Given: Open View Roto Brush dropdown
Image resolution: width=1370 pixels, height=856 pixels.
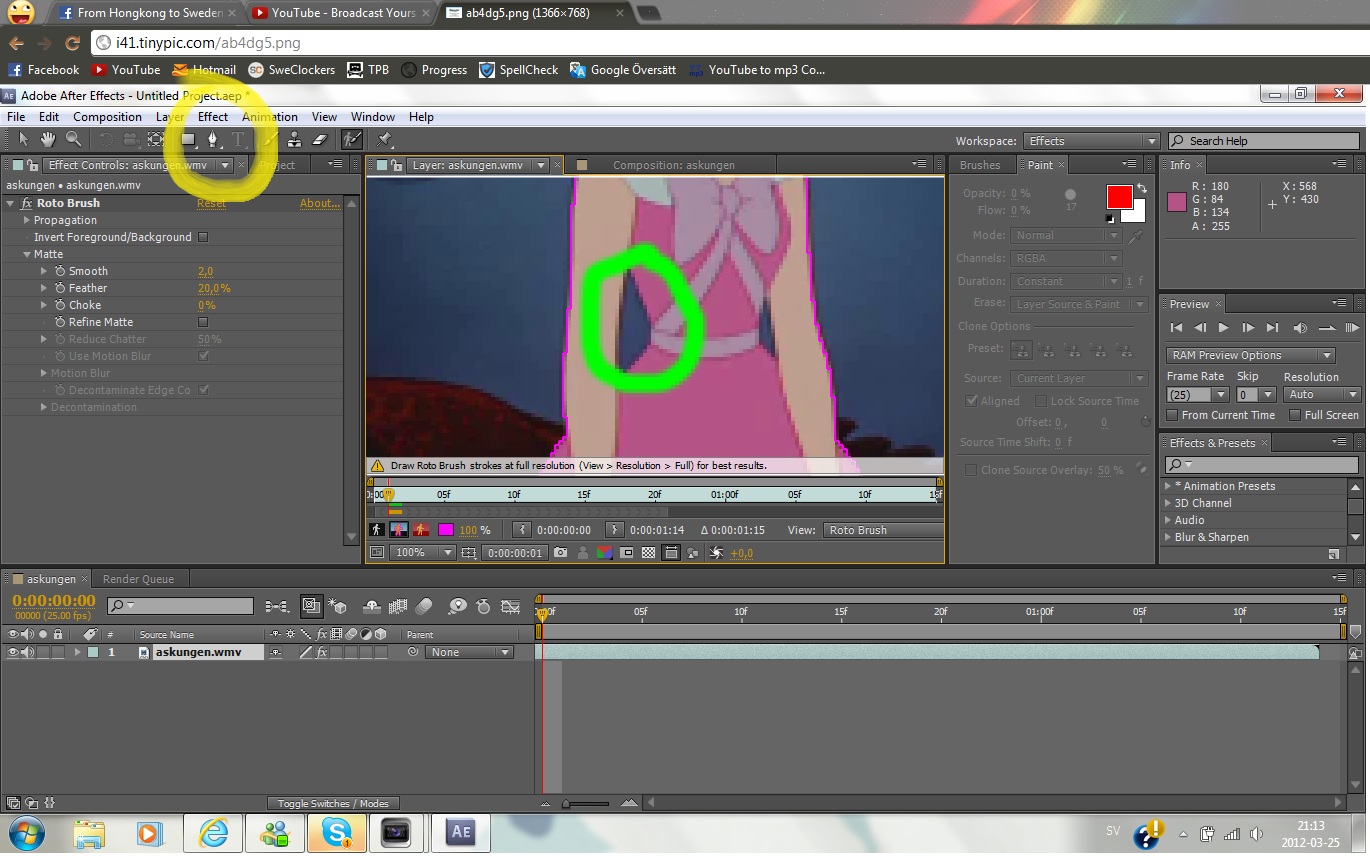Looking at the screenshot, I should (x=884, y=530).
